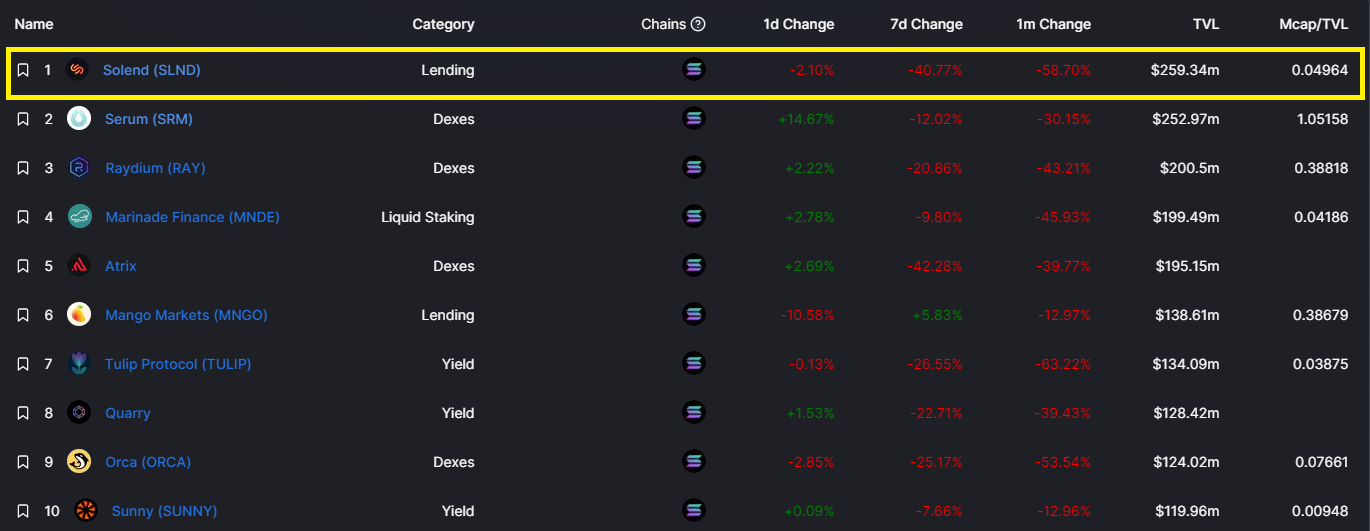The width and height of the screenshot is (1370, 531).
Task: Click the Marinade Finance logo icon
Action: 79,217
